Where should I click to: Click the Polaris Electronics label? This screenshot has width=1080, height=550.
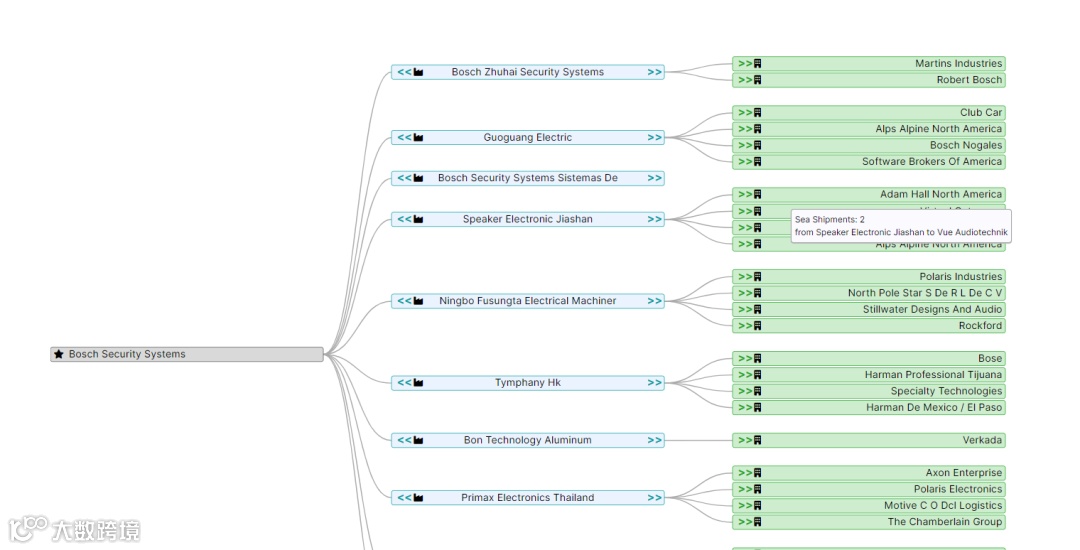pos(957,489)
